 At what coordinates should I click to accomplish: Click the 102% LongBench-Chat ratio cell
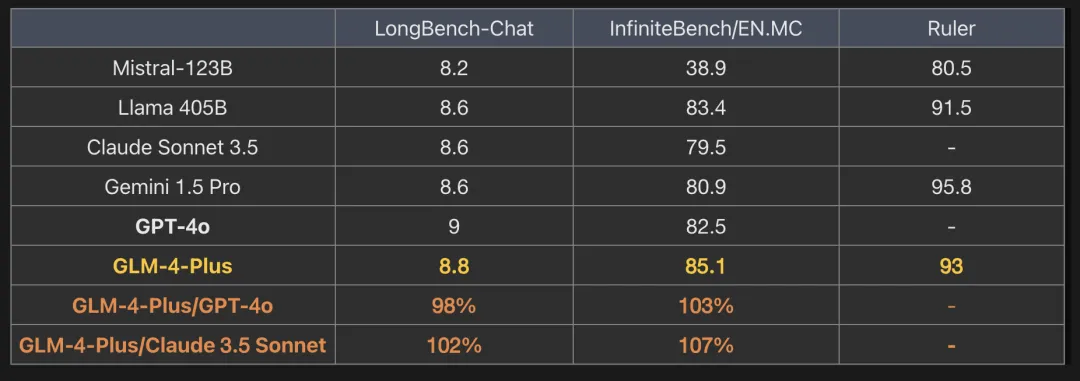click(x=454, y=344)
